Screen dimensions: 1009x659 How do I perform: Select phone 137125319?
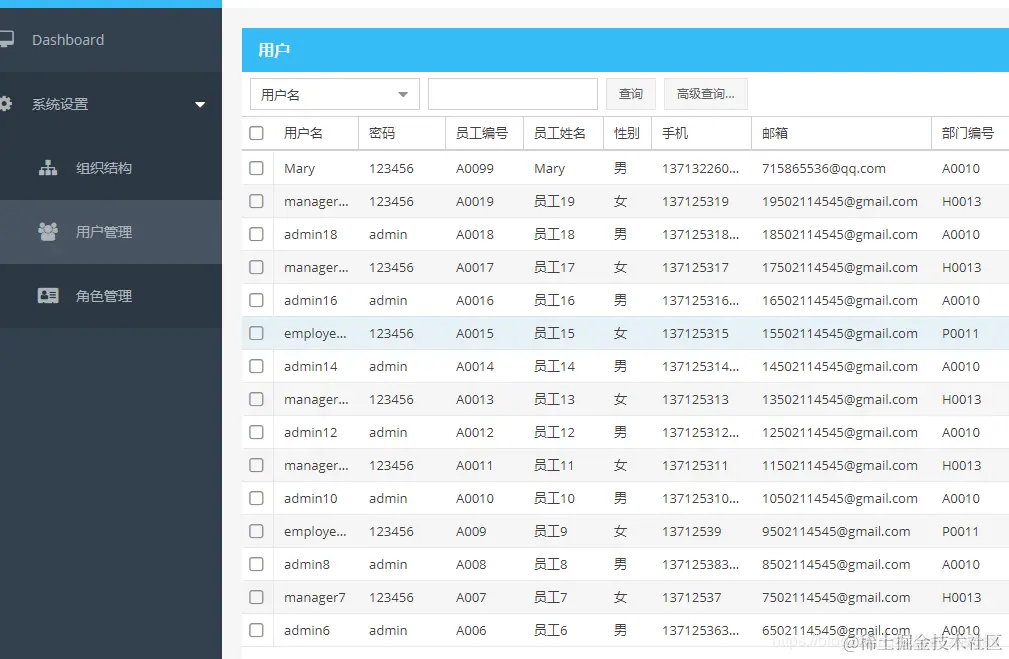[x=696, y=201]
